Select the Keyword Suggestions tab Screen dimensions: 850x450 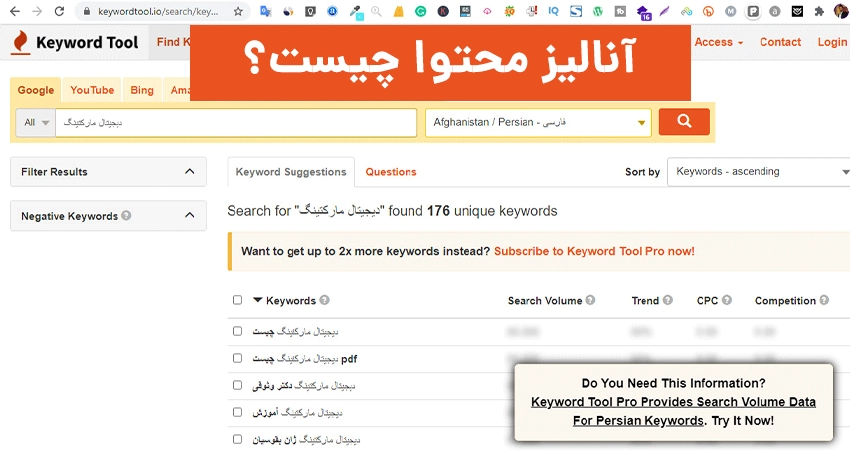click(291, 172)
